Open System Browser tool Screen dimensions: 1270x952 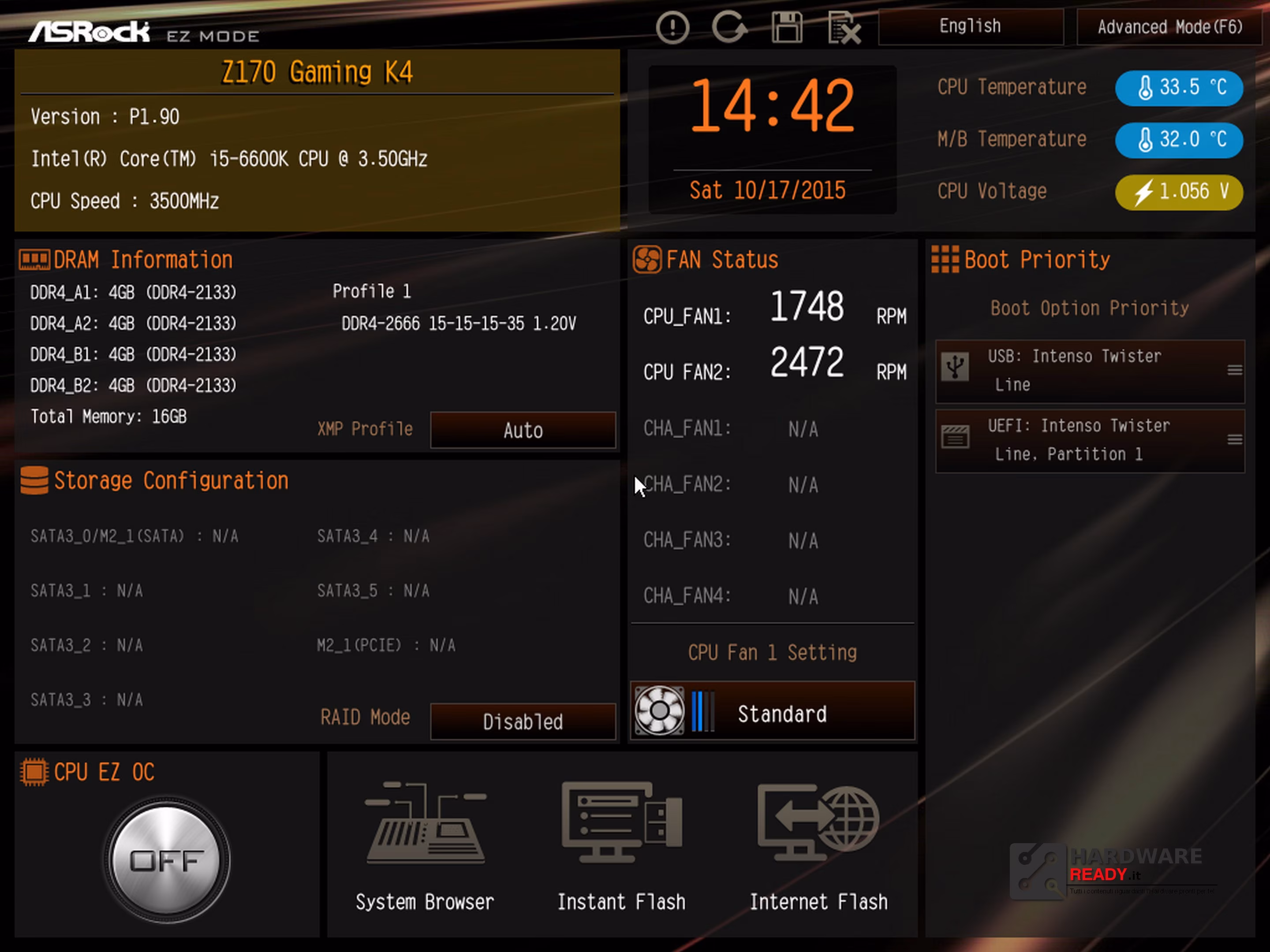click(425, 846)
